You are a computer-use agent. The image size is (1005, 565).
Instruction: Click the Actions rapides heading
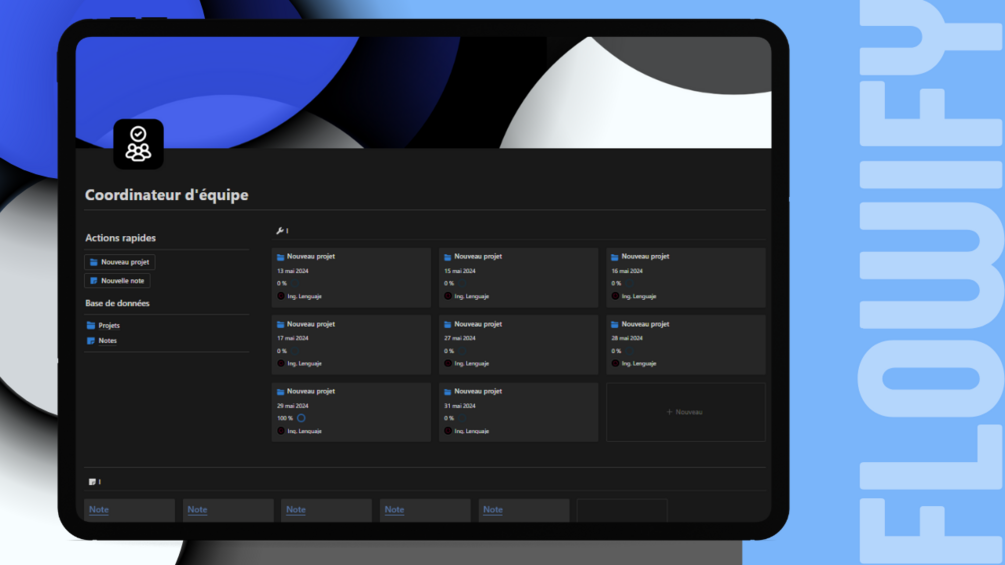click(120, 238)
